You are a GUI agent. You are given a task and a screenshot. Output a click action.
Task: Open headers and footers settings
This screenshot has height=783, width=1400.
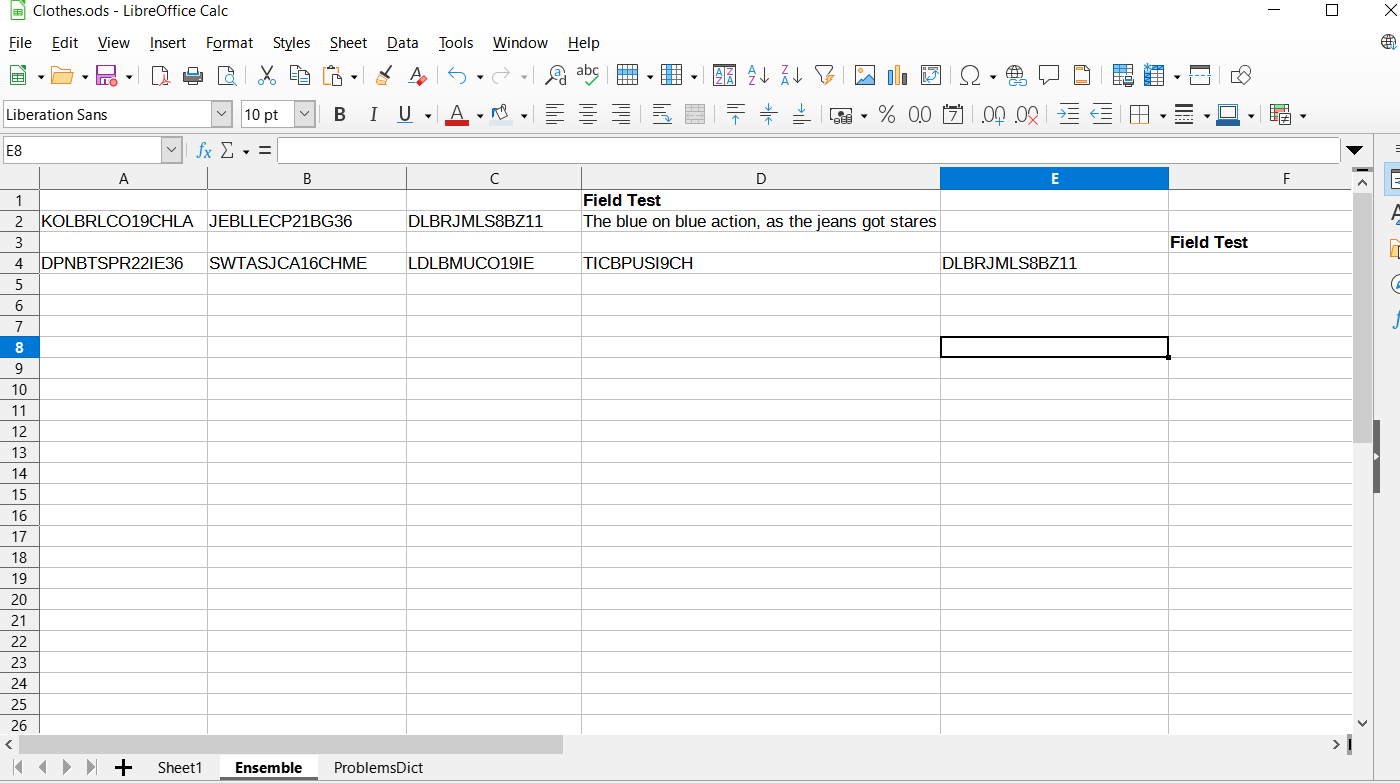(1081, 75)
